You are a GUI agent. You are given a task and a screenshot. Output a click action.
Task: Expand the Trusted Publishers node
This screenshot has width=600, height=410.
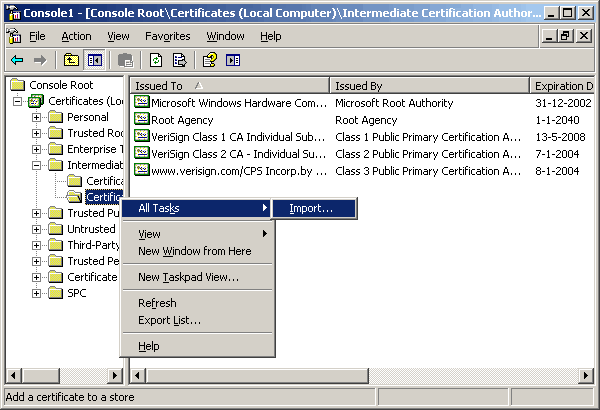click(36, 213)
